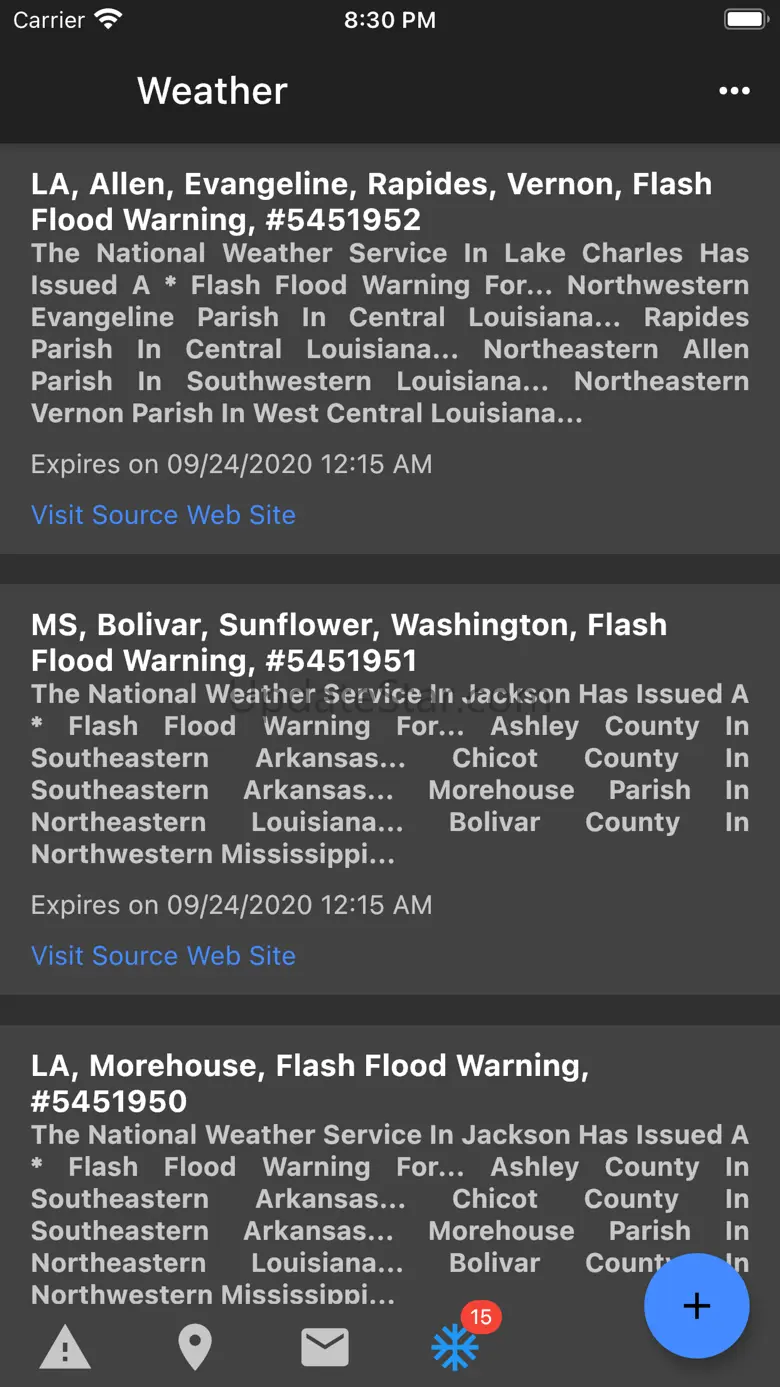Tap the Lake Charles warning description text

(390, 333)
